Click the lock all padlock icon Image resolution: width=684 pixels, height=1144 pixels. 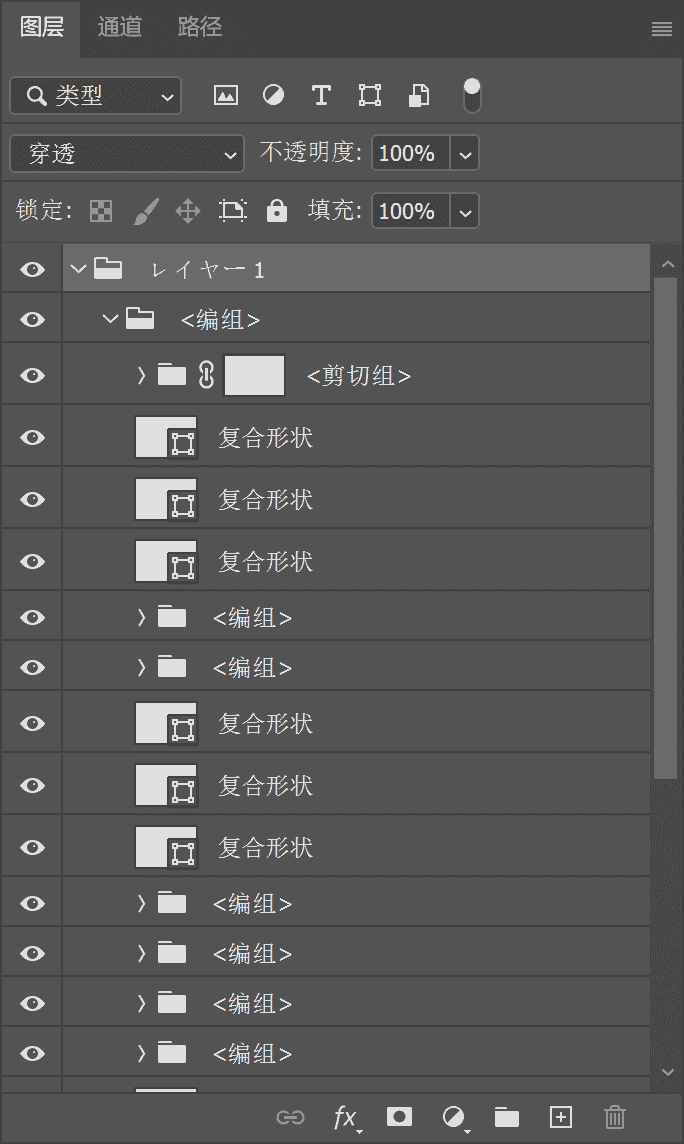pyautogui.click(x=277, y=211)
